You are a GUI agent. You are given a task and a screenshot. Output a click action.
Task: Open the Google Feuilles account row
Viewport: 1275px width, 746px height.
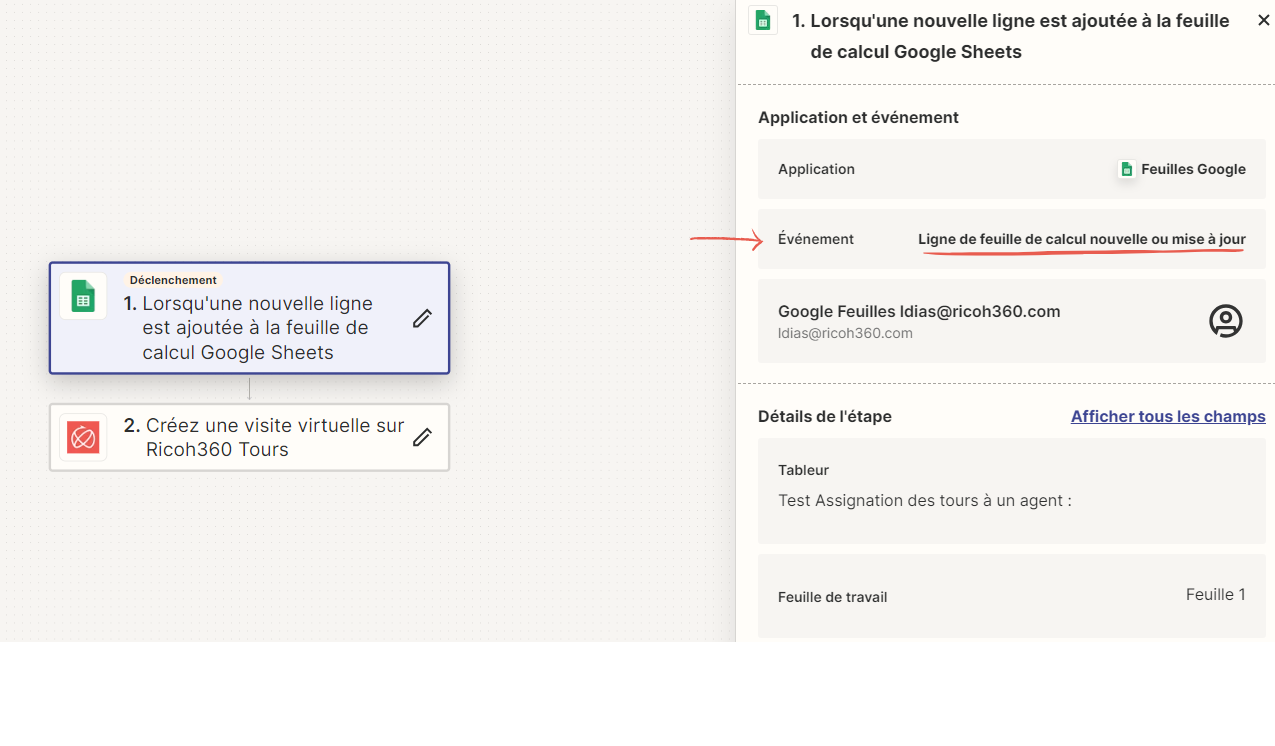click(x=1012, y=321)
